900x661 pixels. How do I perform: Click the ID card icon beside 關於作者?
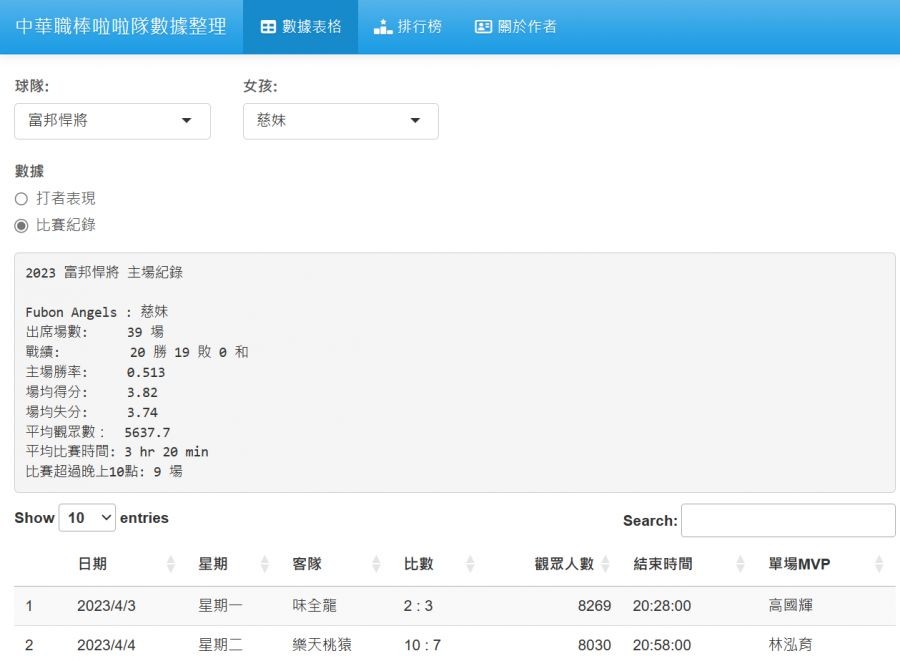point(483,27)
